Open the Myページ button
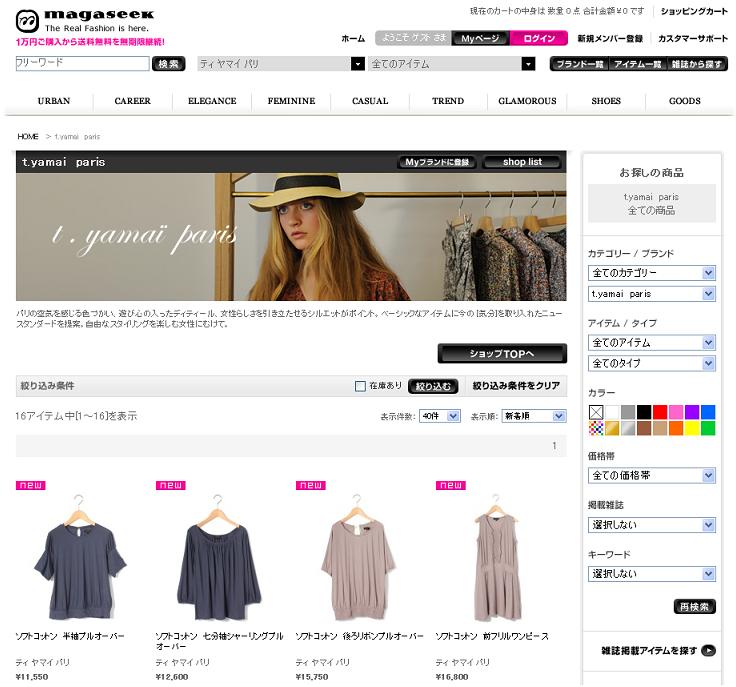Viewport: 736px width, 687px height. point(480,38)
